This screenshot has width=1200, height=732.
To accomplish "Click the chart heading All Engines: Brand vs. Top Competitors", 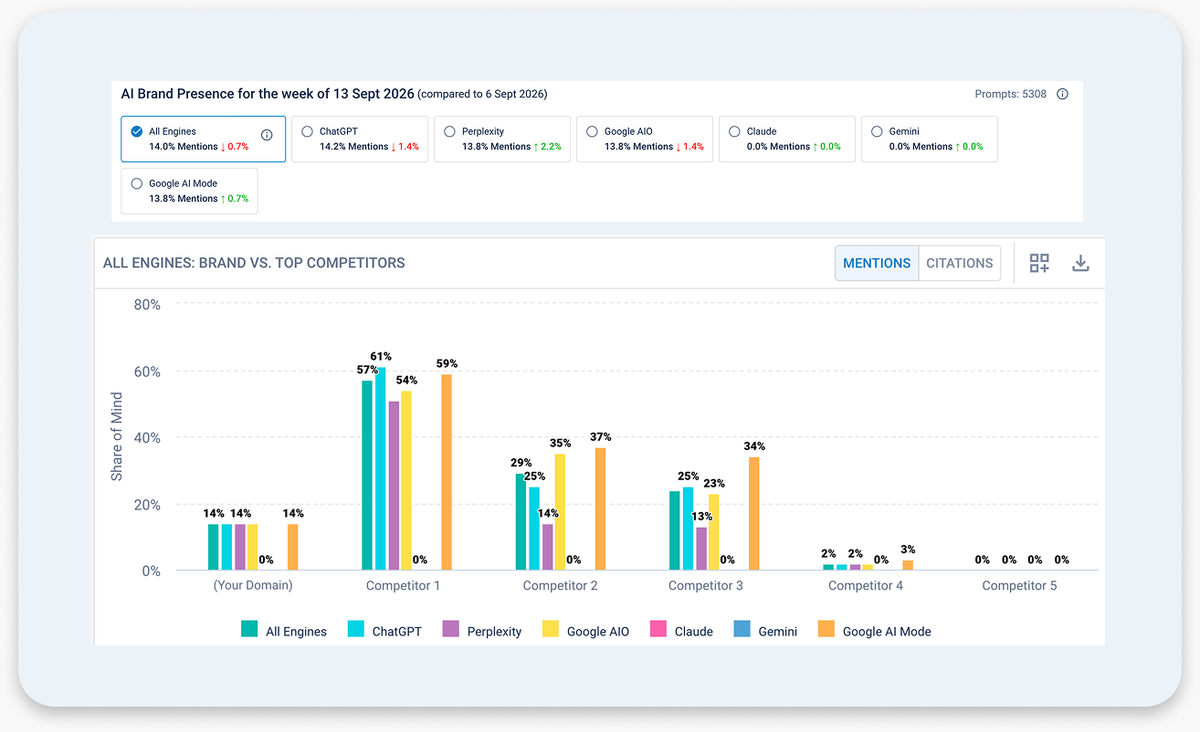I will [254, 263].
